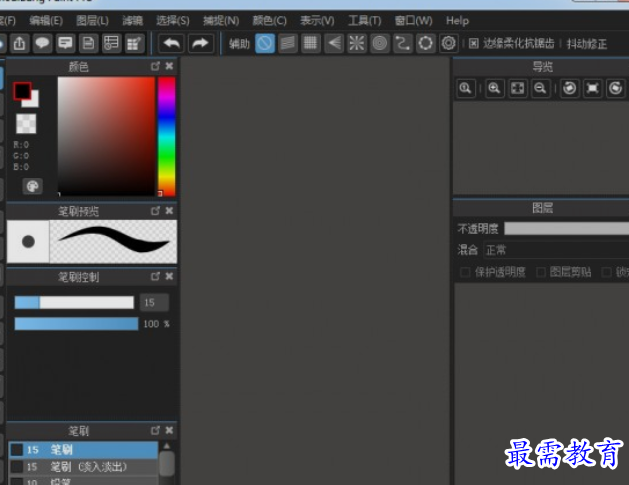Toggle the 图层剪贴 checkbox
This screenshot has width=629, height=485.
tap(541, 272)
